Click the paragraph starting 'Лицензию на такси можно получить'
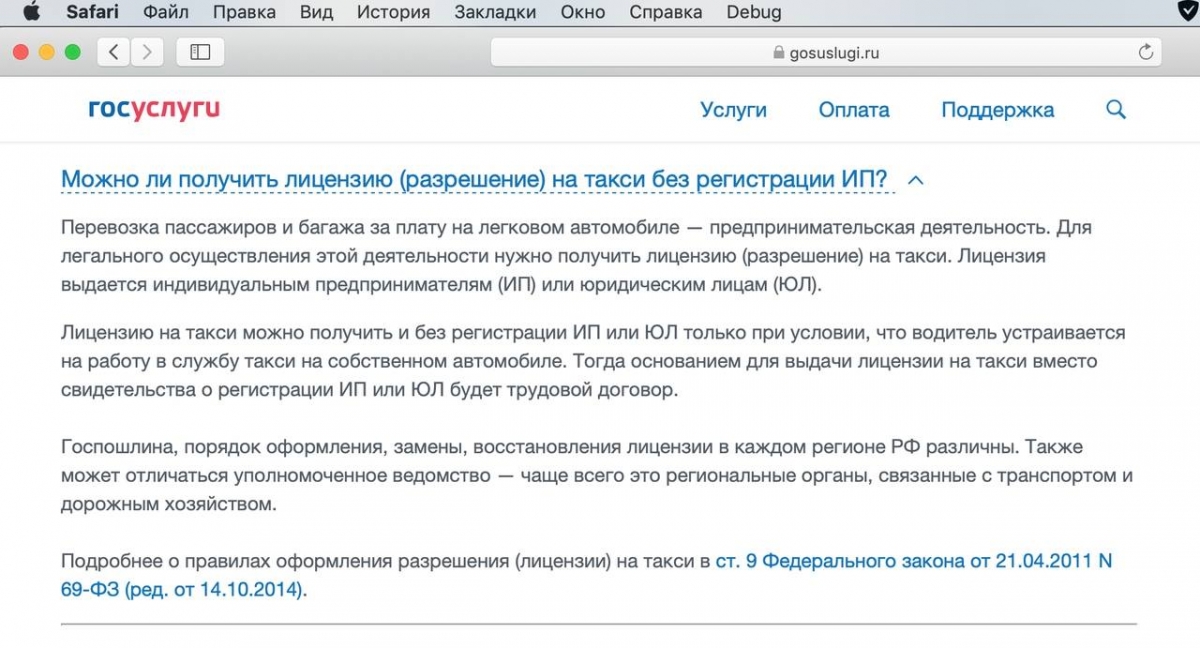This screenshot has width=1200, height=648. point(593,361)
